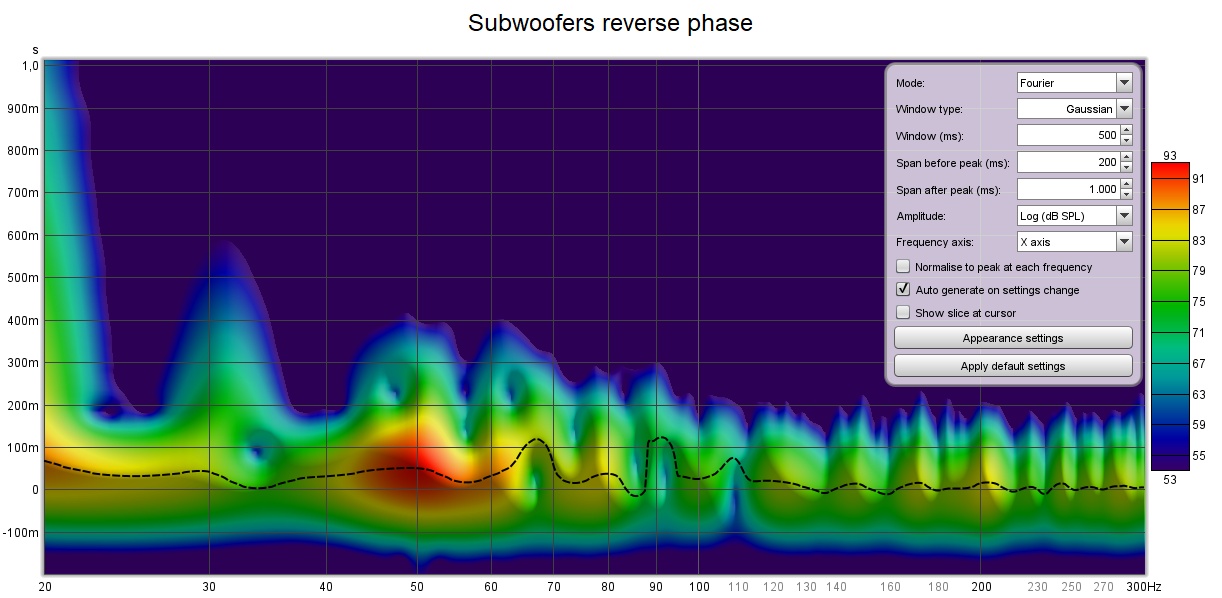Open the Mode dropdown showing Fourier
The image size is (1222, 598).
tap(1075, 83)
